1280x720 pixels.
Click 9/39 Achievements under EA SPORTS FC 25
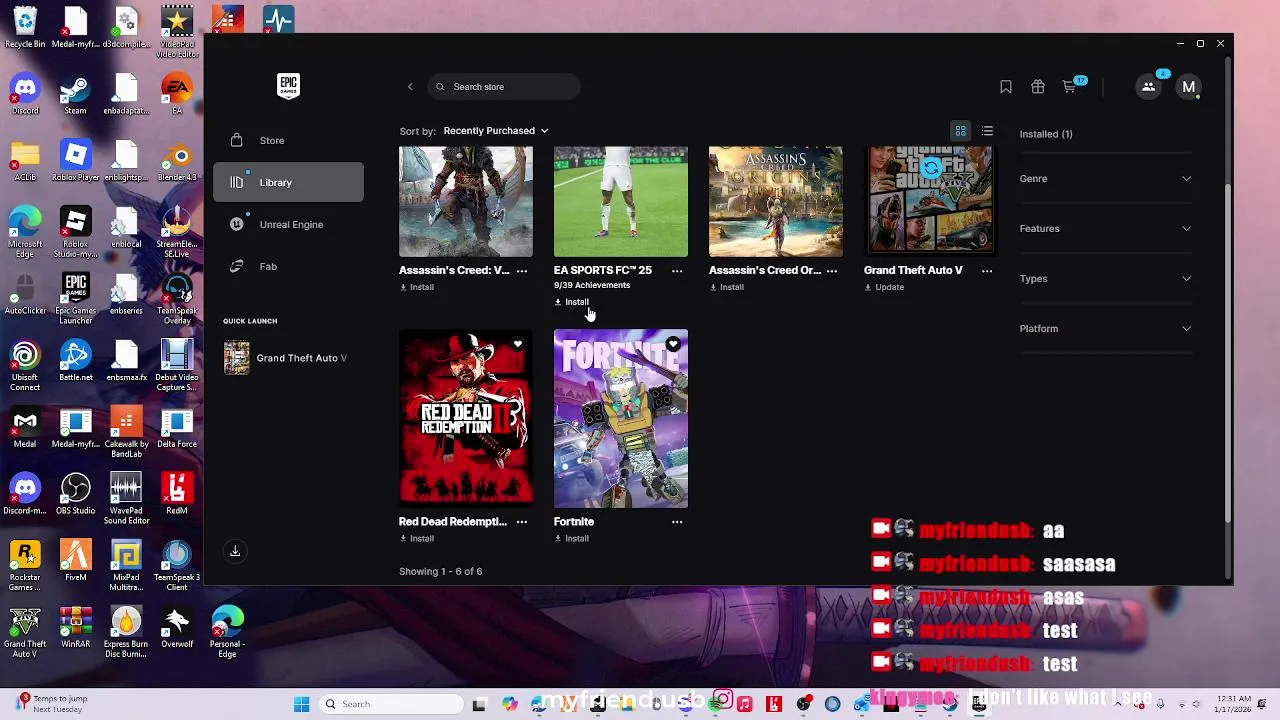[592, 286]
